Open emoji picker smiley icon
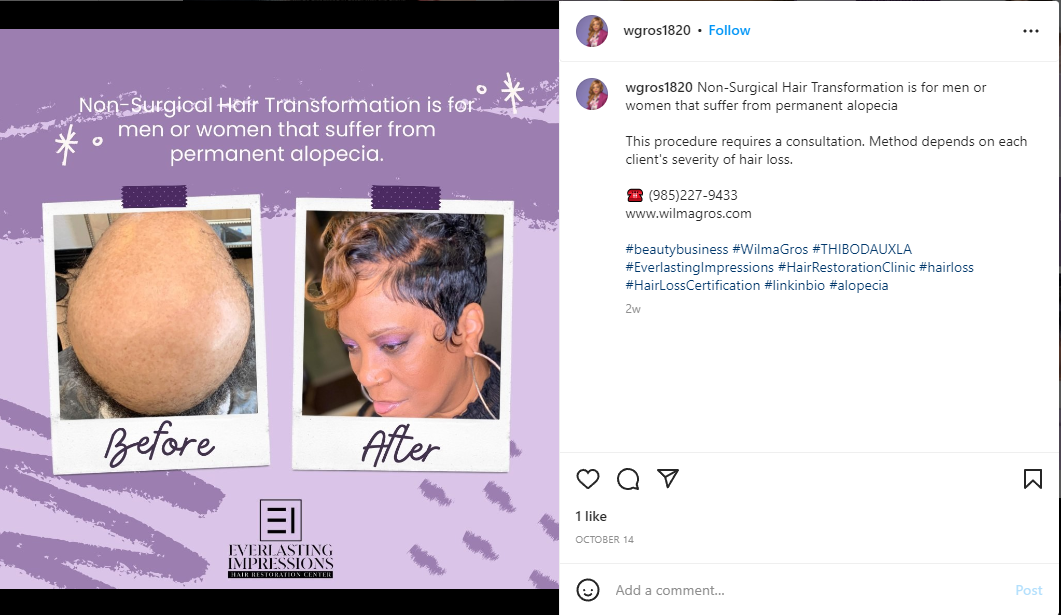Image resolution: width=1061 pixels, height=615 pixels. point(587,590)
